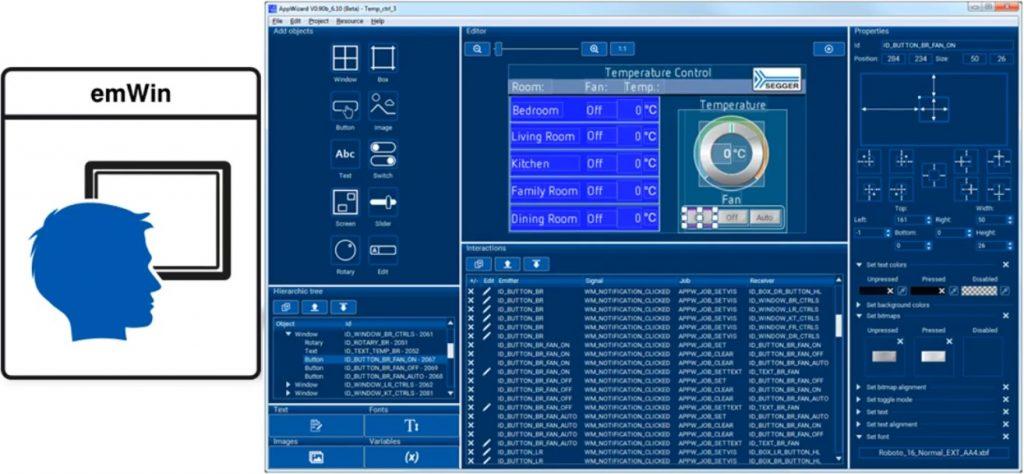Image resolution: width=1024 pixels, height=474 pixels.
Task: Pick the Switch object icon
Action: (x=383, y=154)
